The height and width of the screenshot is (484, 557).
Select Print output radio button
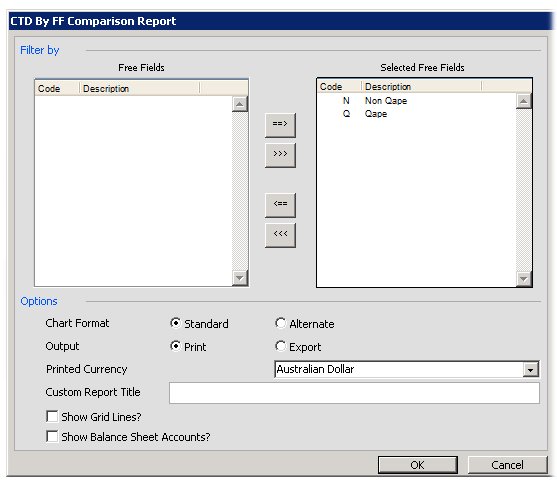coord(175,346)
